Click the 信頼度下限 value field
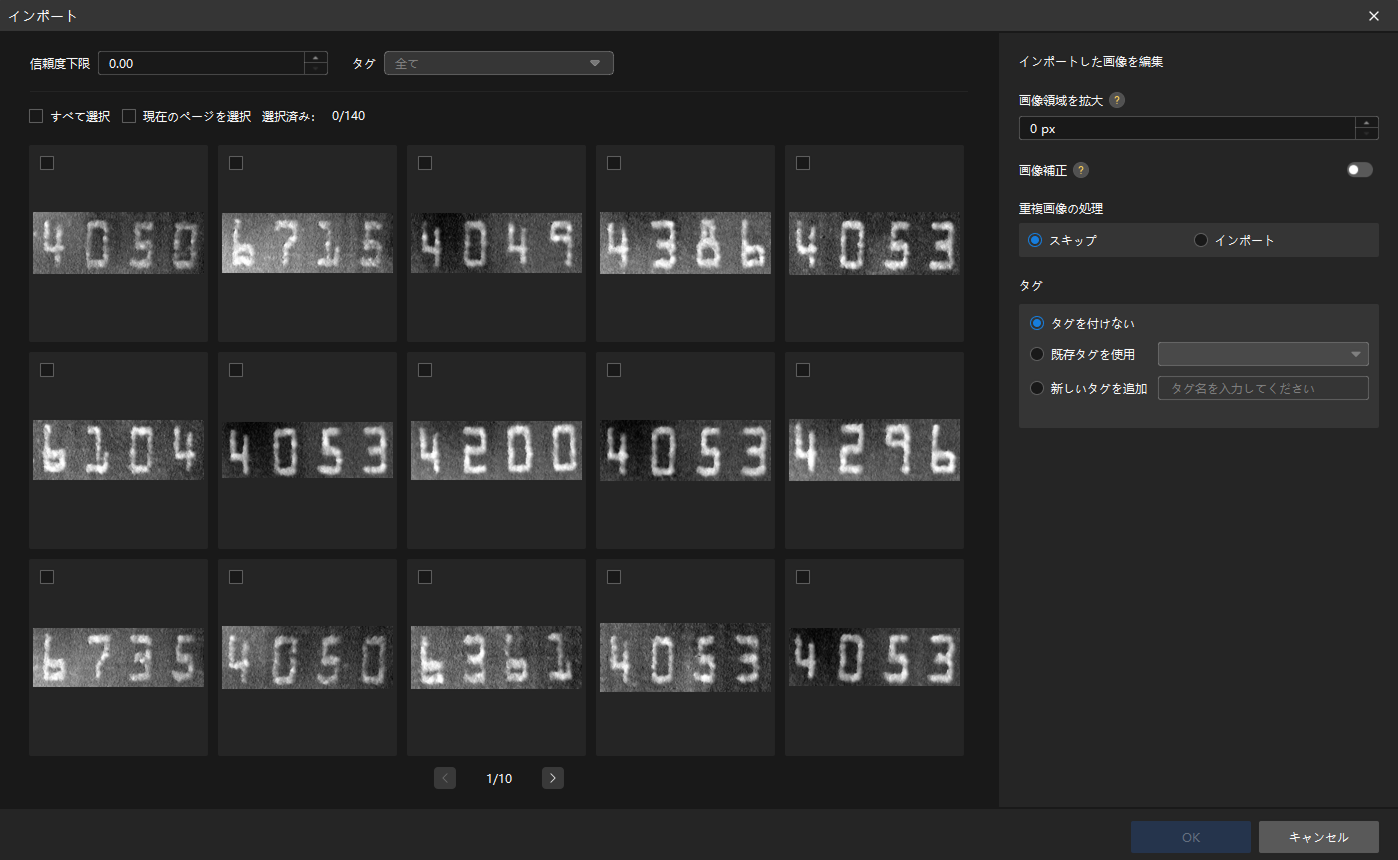The image size is (1398, 860). (x=201, y=63)
